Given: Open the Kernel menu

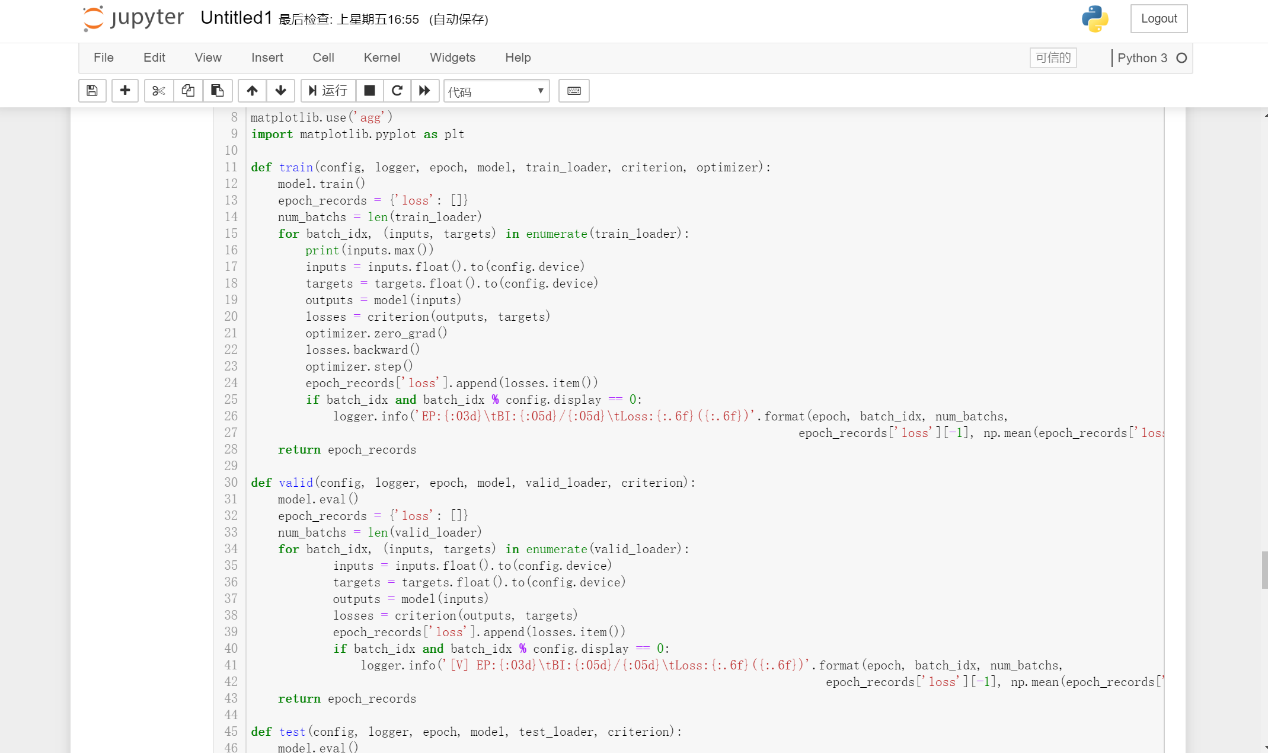Looking at the screenshot, I should (x=382, y=58).
